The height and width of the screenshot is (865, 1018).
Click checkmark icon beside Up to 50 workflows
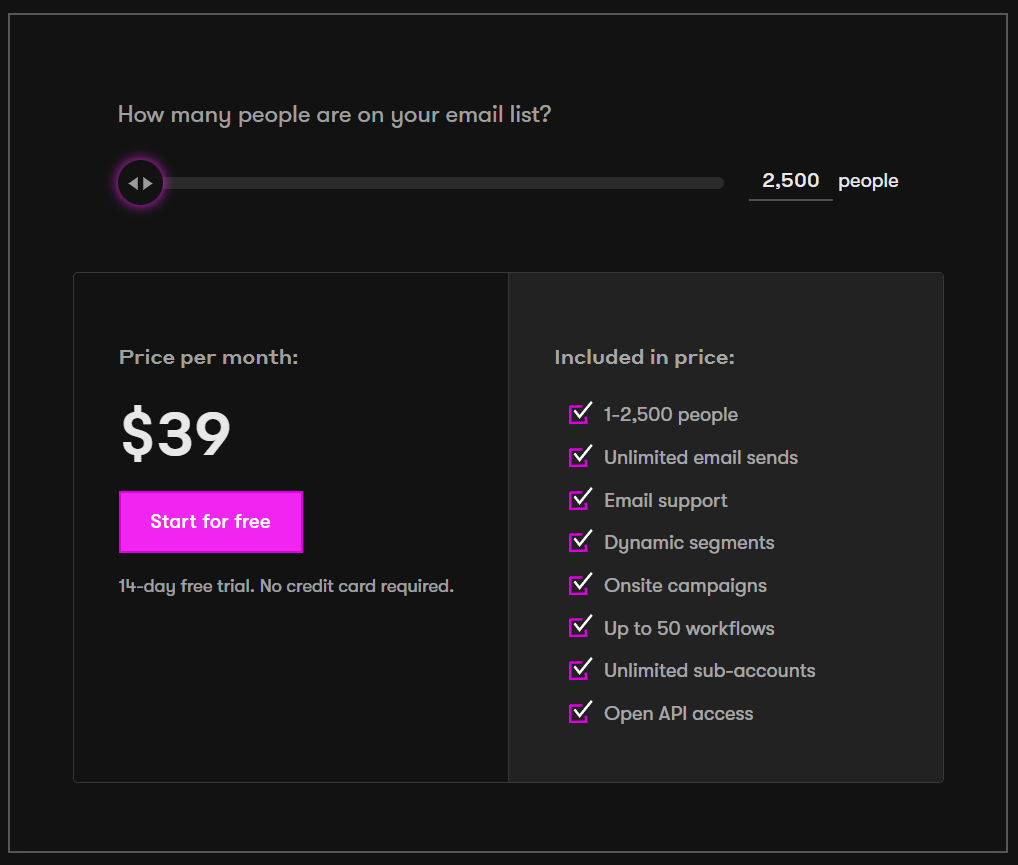click(580, 627)
